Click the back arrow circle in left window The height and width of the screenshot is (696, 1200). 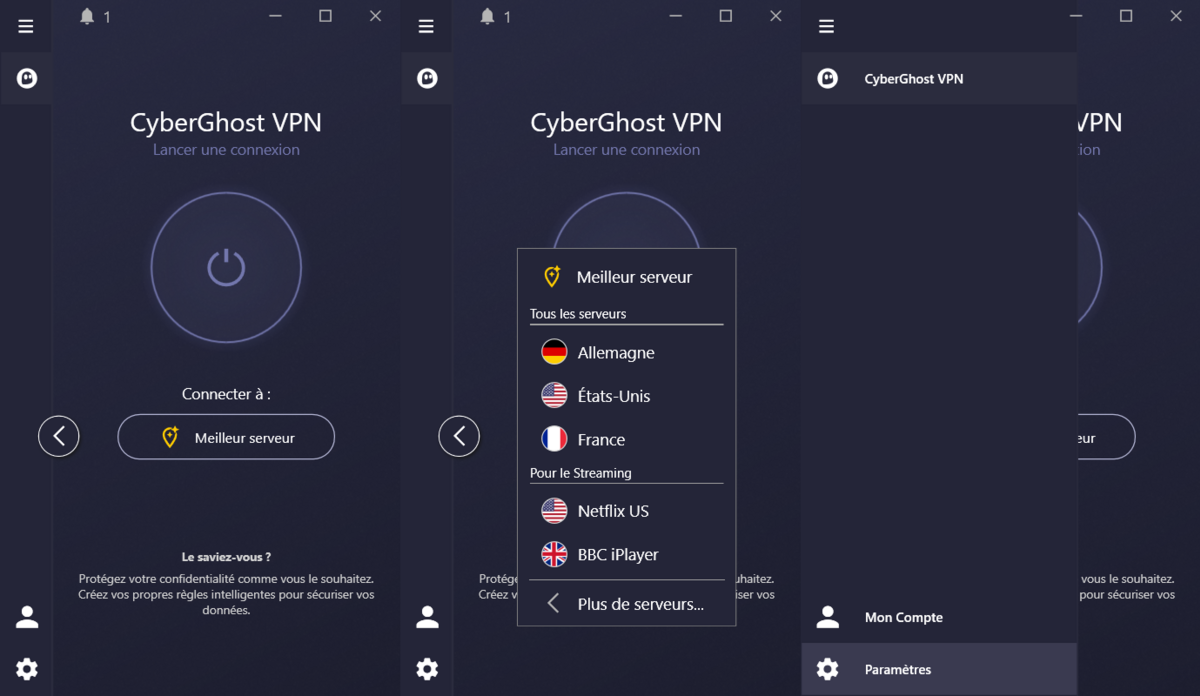(x=59, y=436)
